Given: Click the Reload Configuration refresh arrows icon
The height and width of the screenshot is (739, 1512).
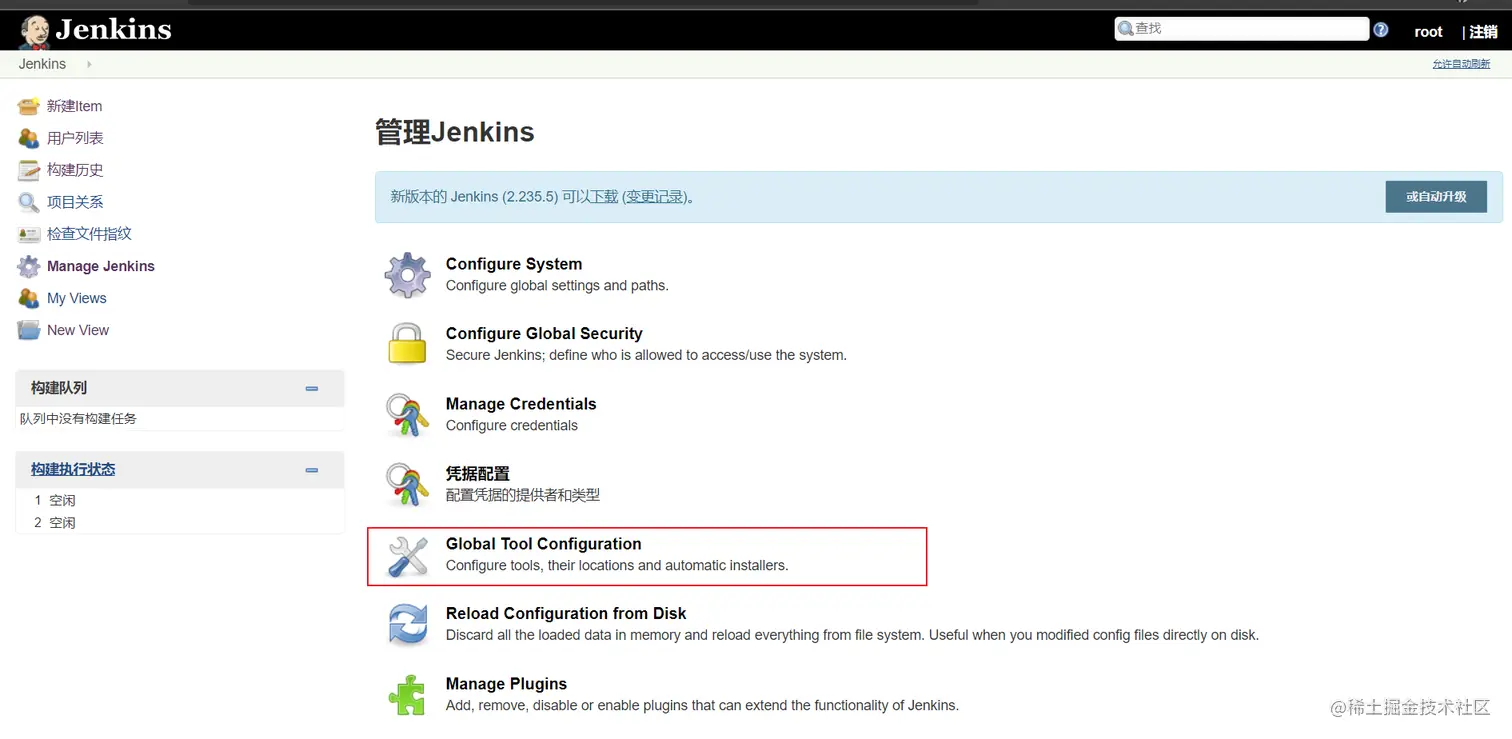Looking at the screenshot, I should click(407, 625).
